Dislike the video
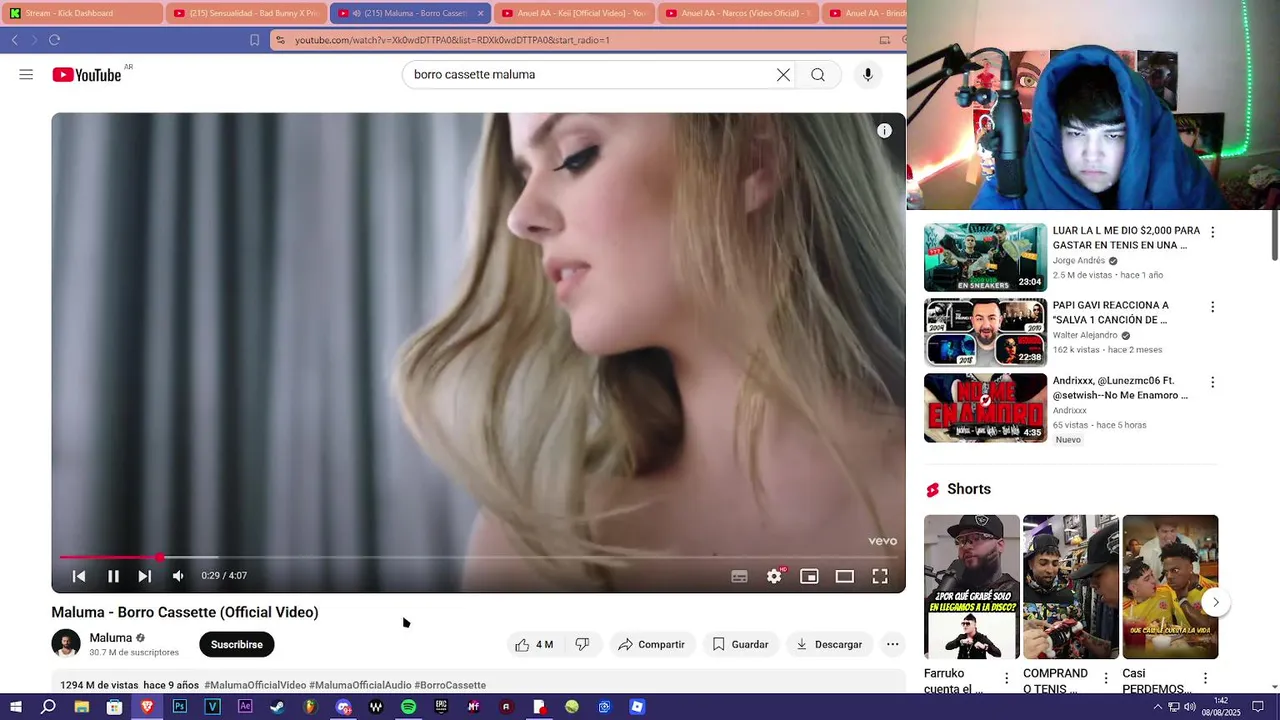This screenshot has width=1280, height=720. click(x=582, y=645)
